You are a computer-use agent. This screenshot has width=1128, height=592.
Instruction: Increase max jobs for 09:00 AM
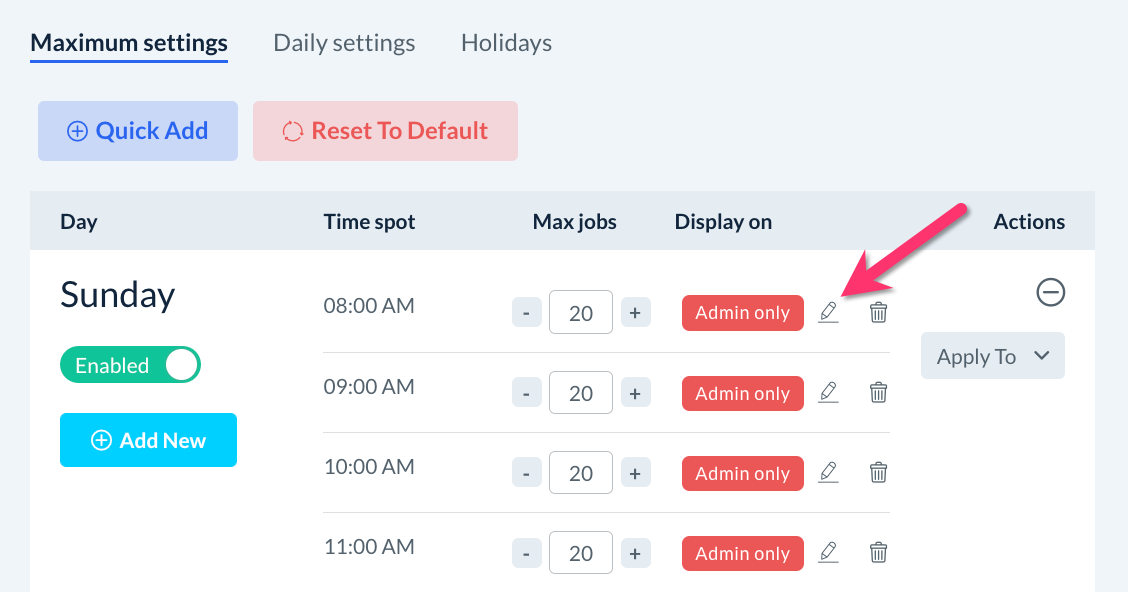(635, 393)
